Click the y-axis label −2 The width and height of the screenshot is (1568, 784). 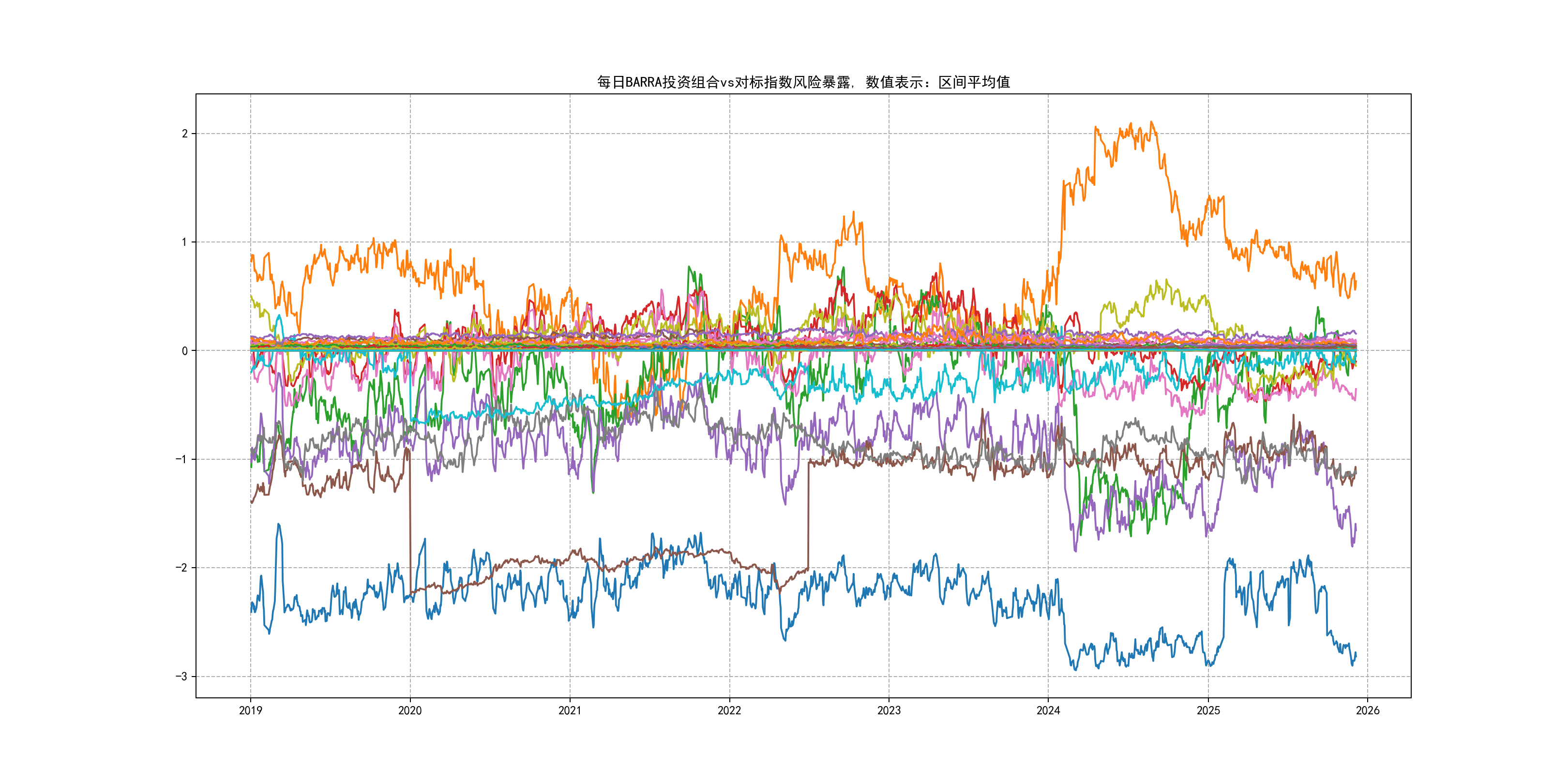(x=181, y=568)
